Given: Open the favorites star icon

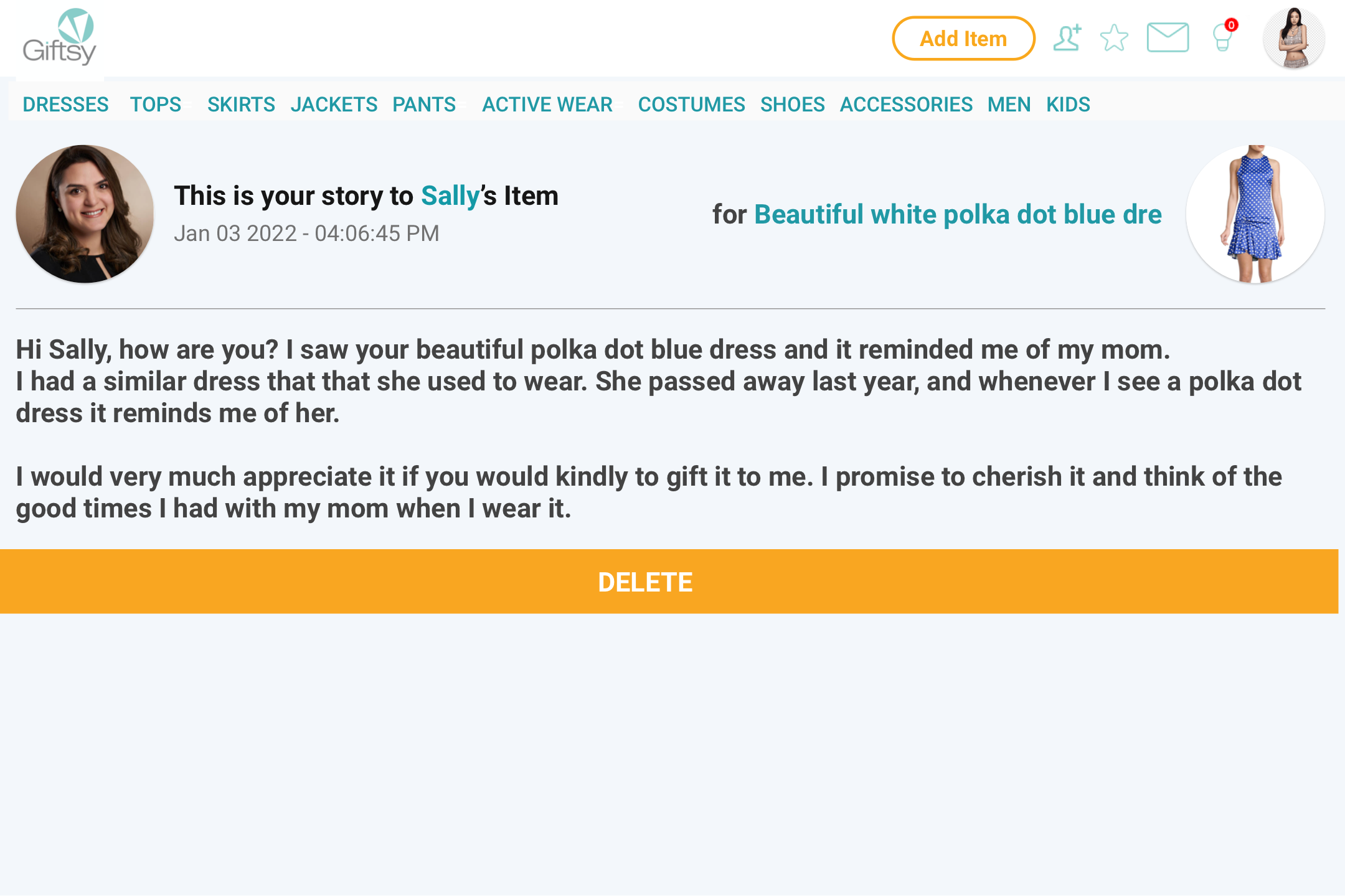Looking at the screenshot, I should point(1115,39).
